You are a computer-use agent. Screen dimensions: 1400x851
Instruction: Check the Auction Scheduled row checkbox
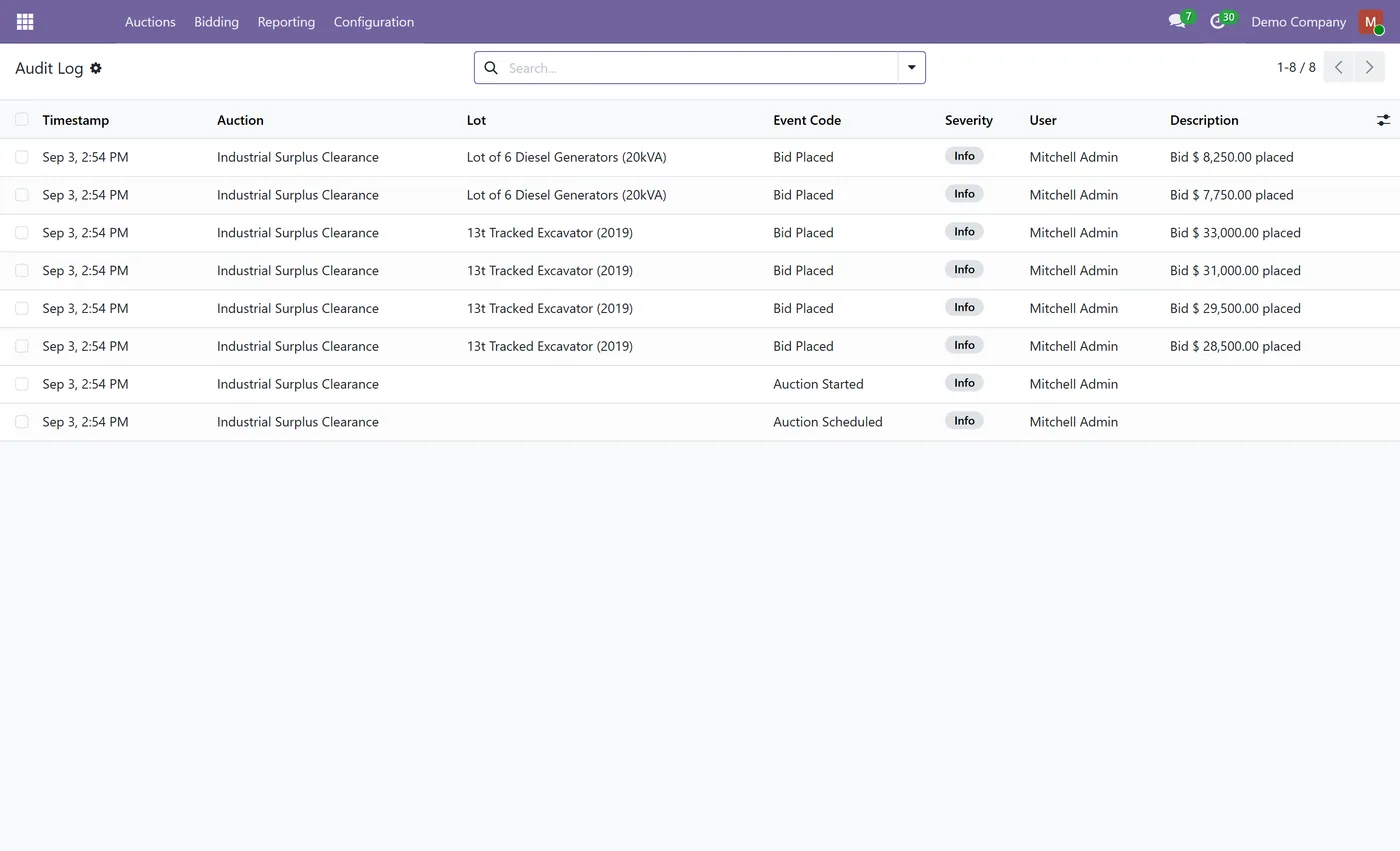tap(22, 422)
